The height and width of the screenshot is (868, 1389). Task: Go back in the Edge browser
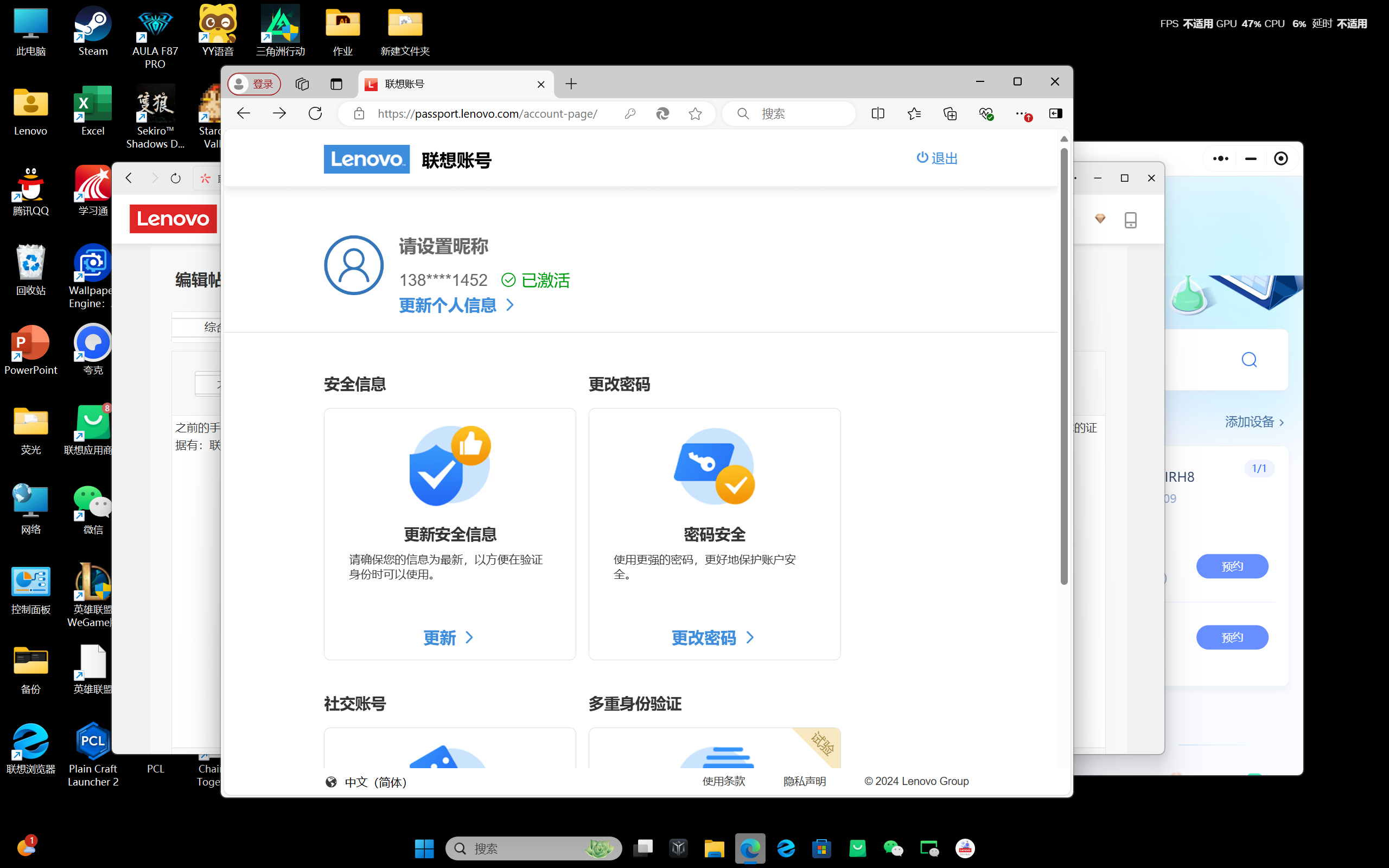(244, 114)
